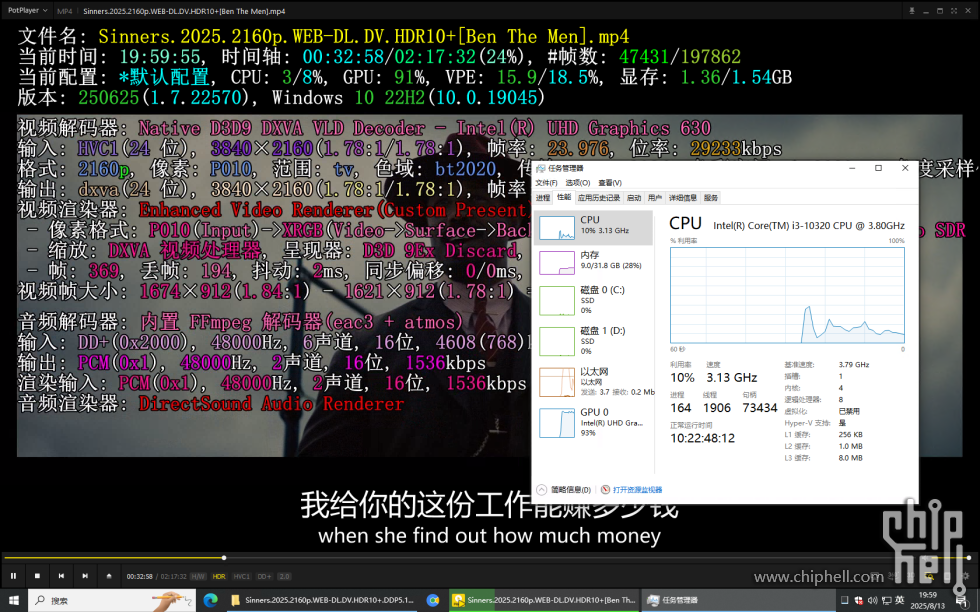Click the Intel(R) Core(TM) i3-10320 CPU label
Screen dimensions: 980x612
coord(809,226)
